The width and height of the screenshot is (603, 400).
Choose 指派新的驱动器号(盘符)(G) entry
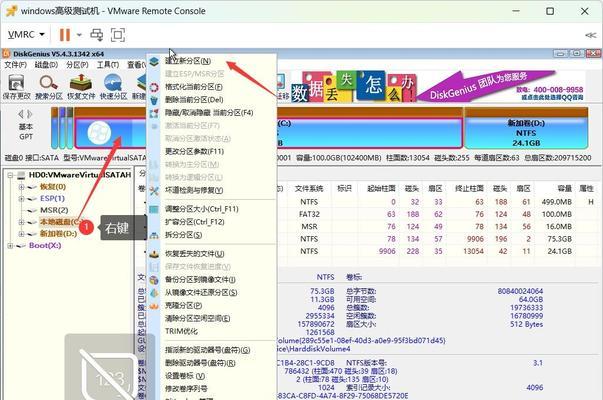(208, 350)
